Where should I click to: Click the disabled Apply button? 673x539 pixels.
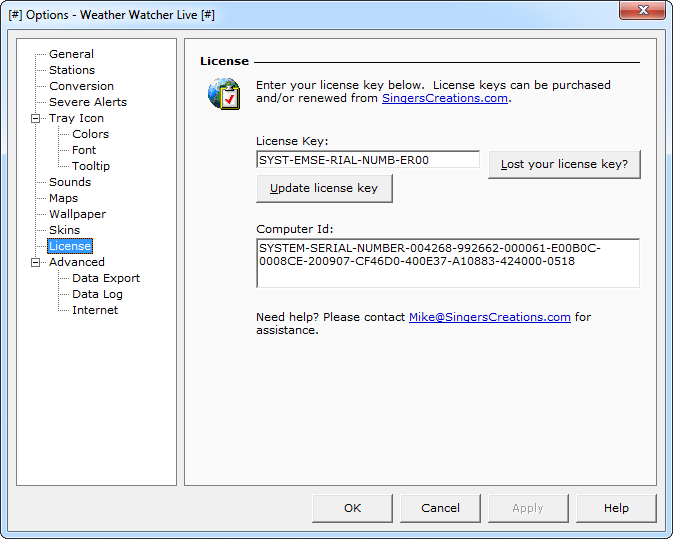coord(528,508)
